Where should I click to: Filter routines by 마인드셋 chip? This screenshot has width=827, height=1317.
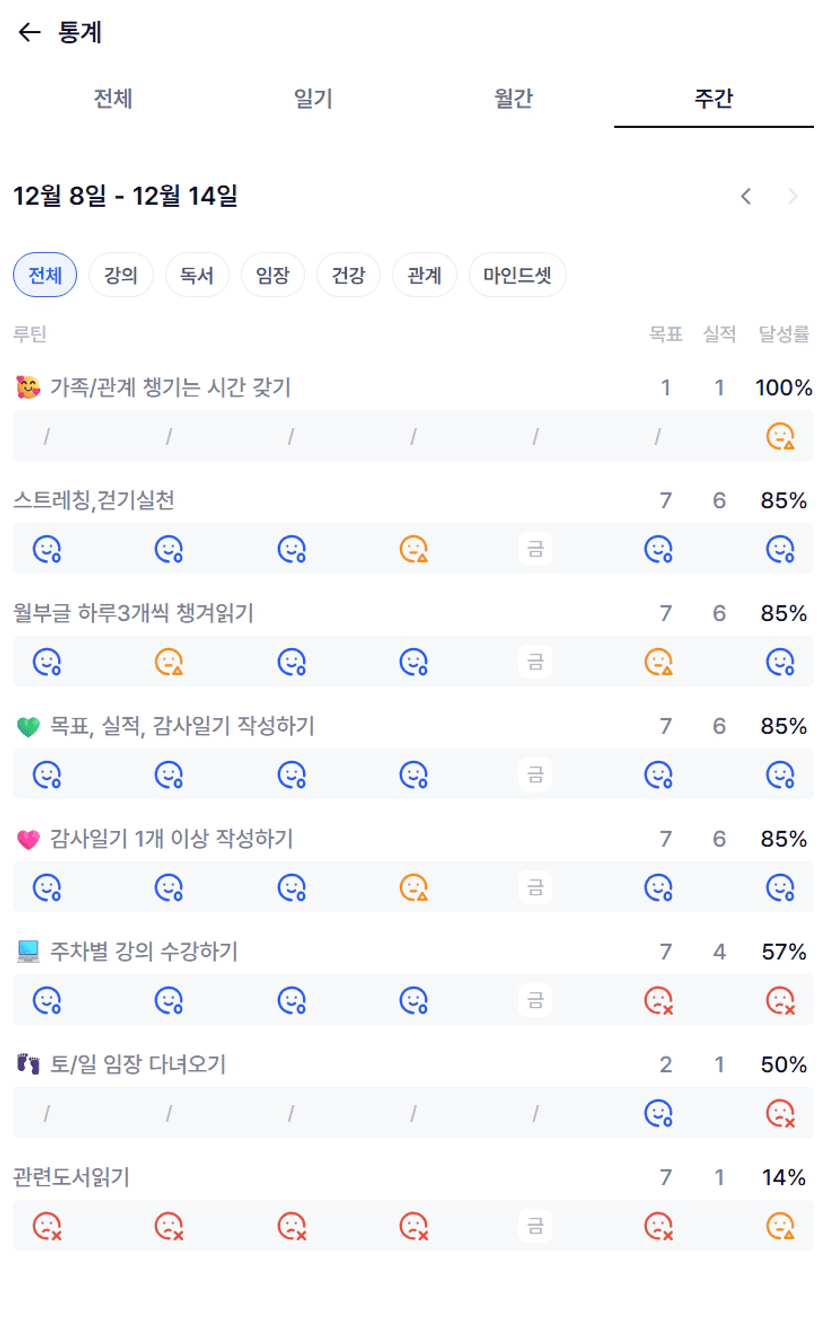(x=517, y=275)
